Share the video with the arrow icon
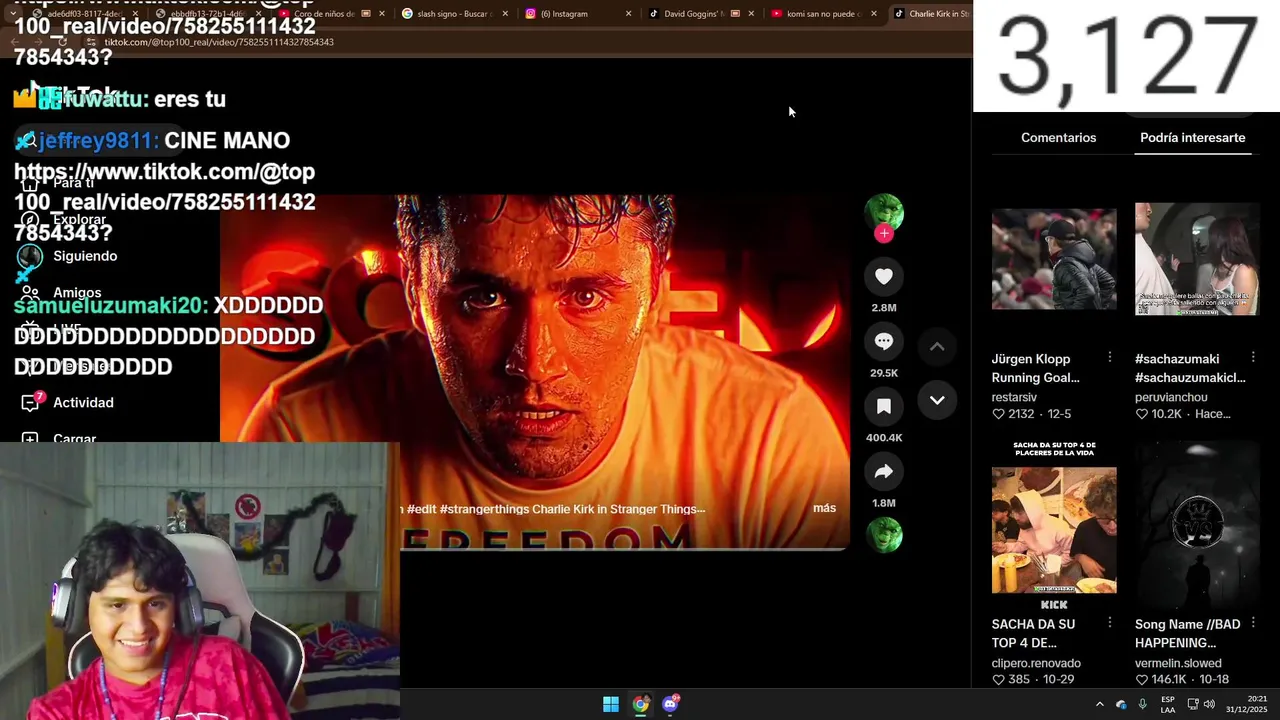 click(x=884, y=472)
